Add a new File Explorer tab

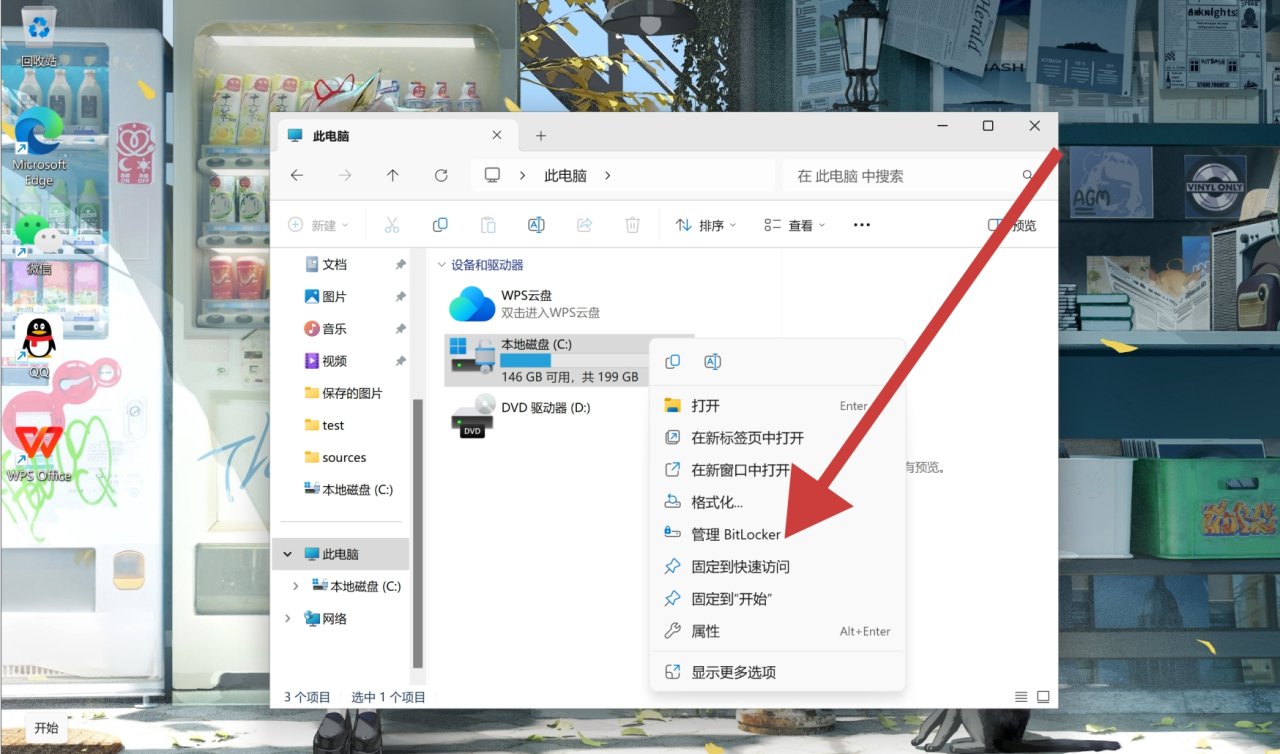(x=541, y=135)
